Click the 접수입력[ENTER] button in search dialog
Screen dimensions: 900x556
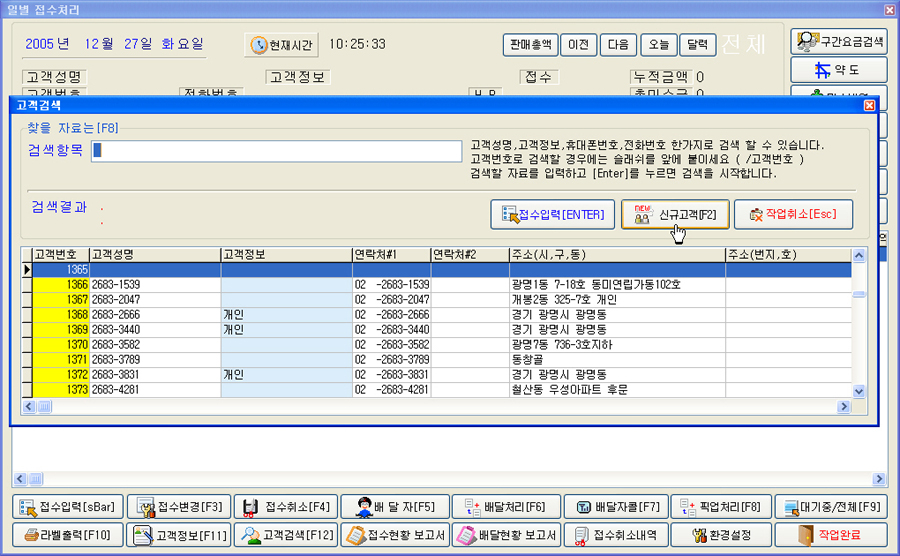tap(552, 215)
